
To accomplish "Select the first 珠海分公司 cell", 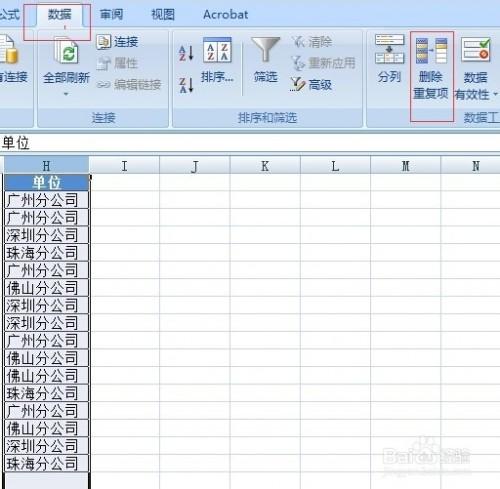I will (x=47, y=253).
